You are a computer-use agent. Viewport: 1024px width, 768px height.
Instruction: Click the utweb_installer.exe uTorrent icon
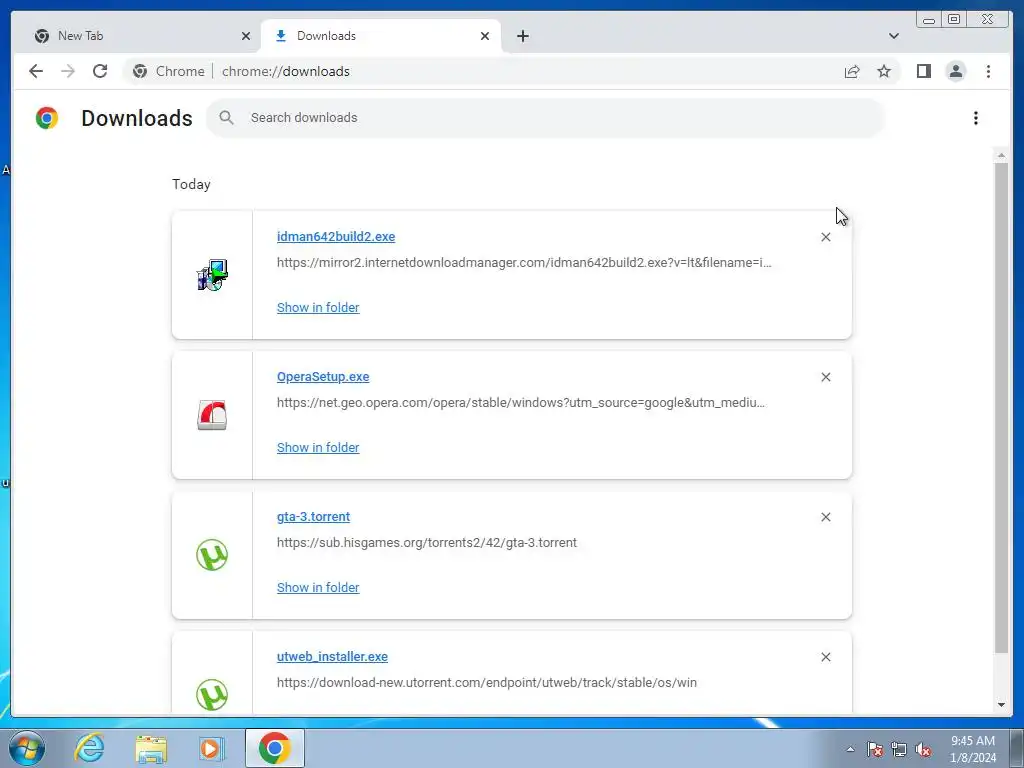click(212, 695)
